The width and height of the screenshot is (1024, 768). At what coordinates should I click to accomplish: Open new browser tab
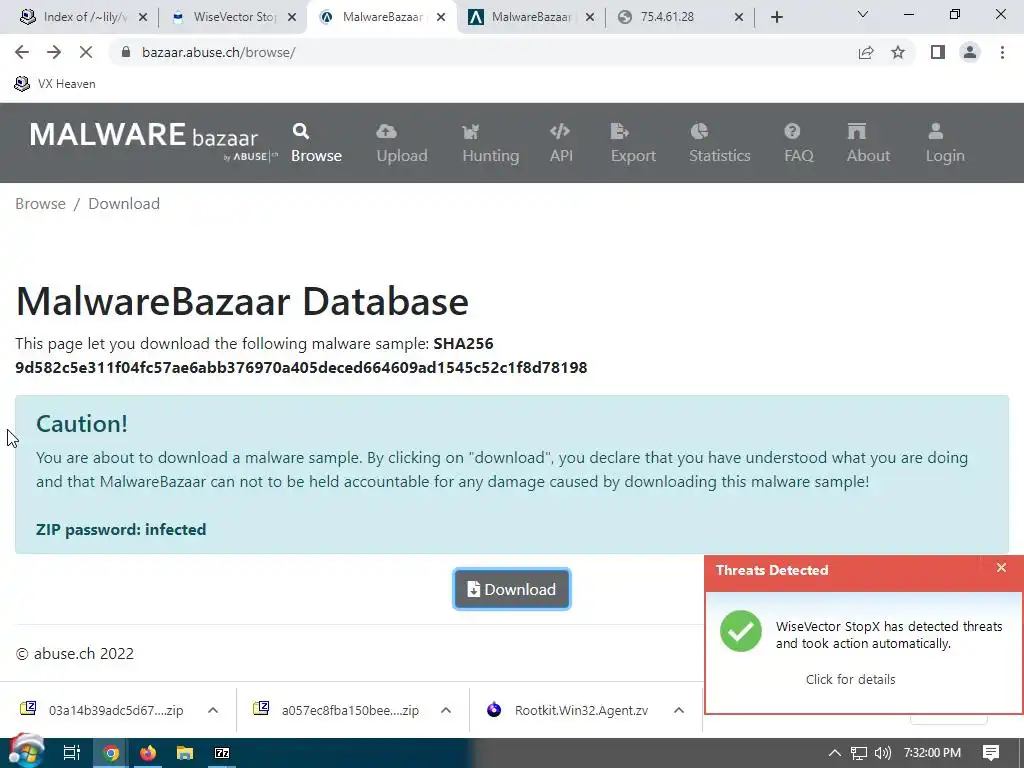tap(776, 17)
